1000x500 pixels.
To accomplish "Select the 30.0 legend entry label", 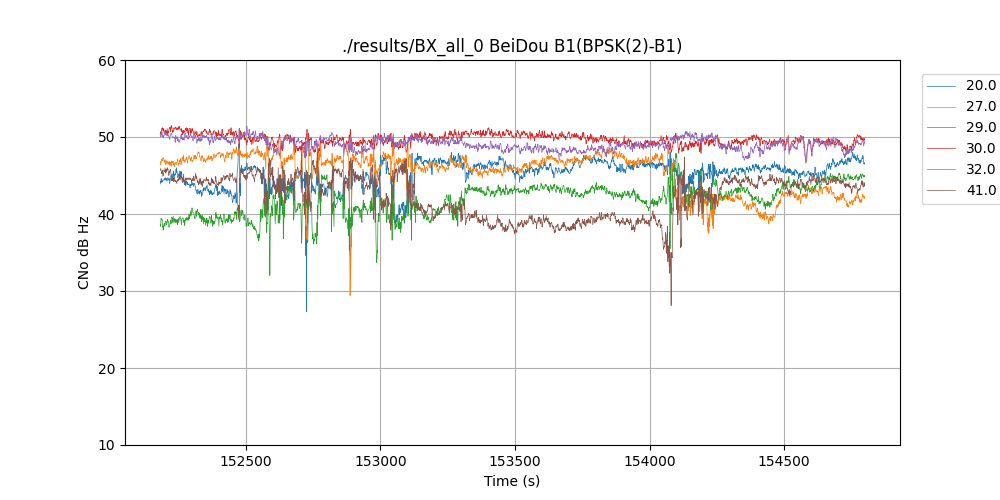I will pyautogui.click(x=980, y=149).
